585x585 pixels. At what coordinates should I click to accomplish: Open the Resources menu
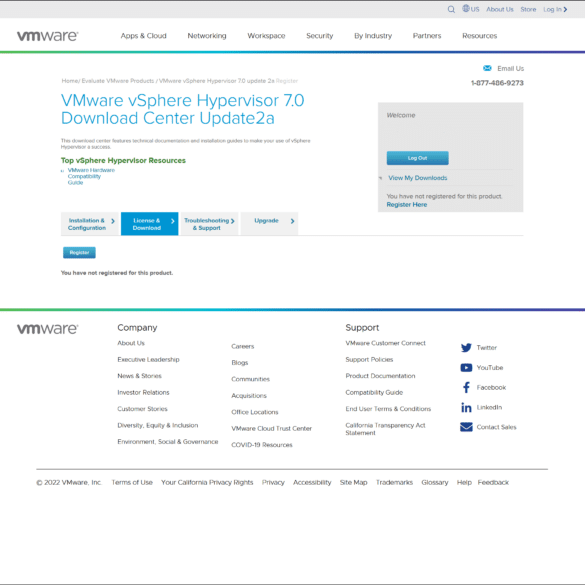click(x=479, y=36)
